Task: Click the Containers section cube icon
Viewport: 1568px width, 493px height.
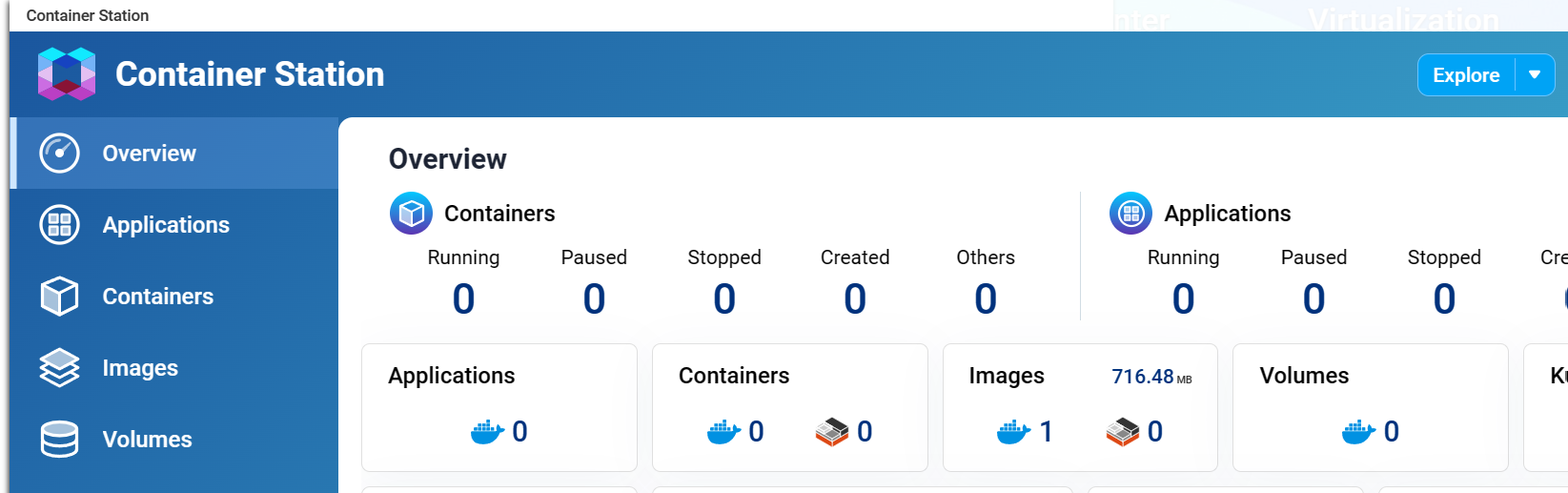Action: (411, 214)
